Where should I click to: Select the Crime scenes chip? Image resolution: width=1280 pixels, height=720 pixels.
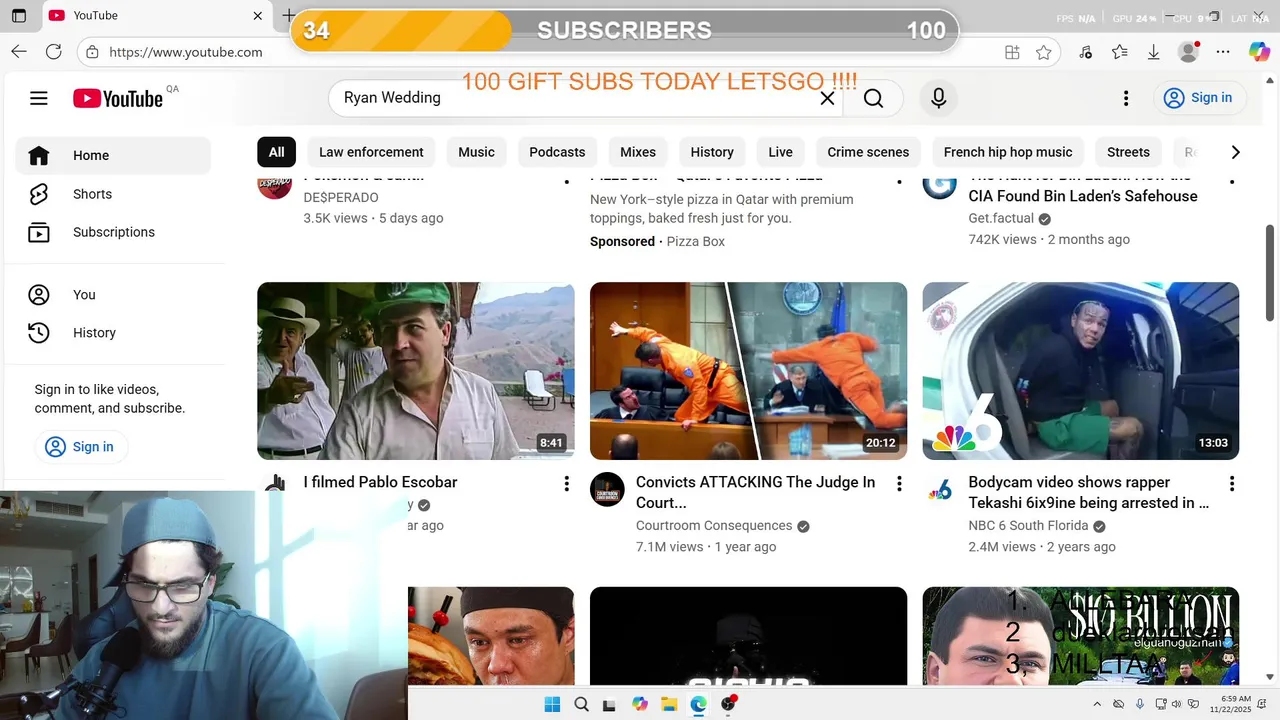pyautogui.click(x=868, y=152)
